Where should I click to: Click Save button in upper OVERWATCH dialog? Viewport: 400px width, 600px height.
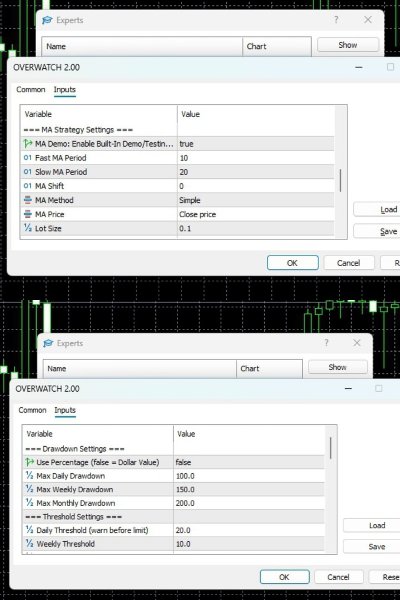tap(377, 232)
